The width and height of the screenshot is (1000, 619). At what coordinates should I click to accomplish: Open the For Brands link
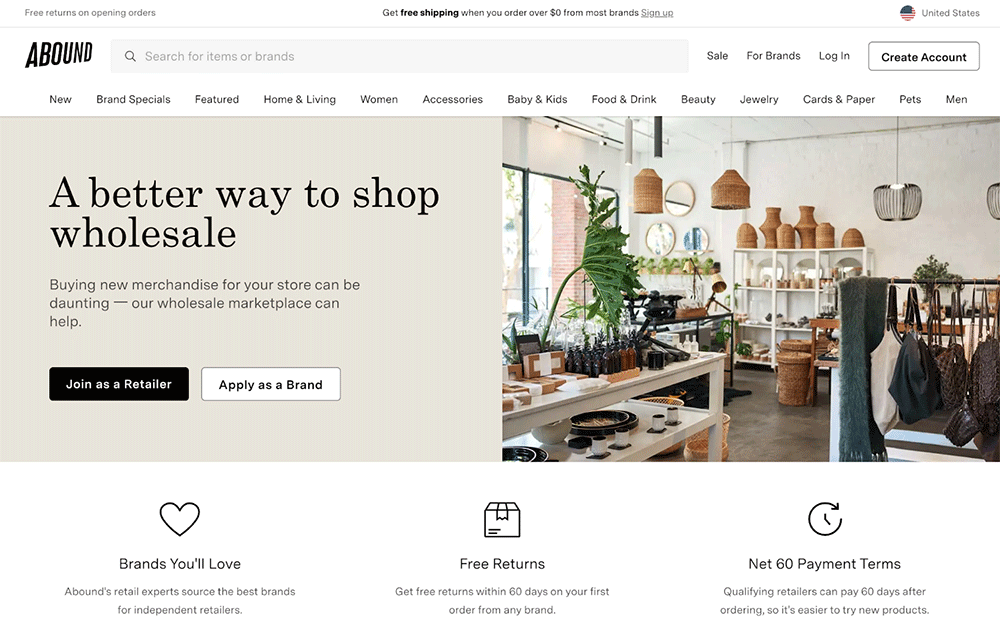click(x=773, y=56)
